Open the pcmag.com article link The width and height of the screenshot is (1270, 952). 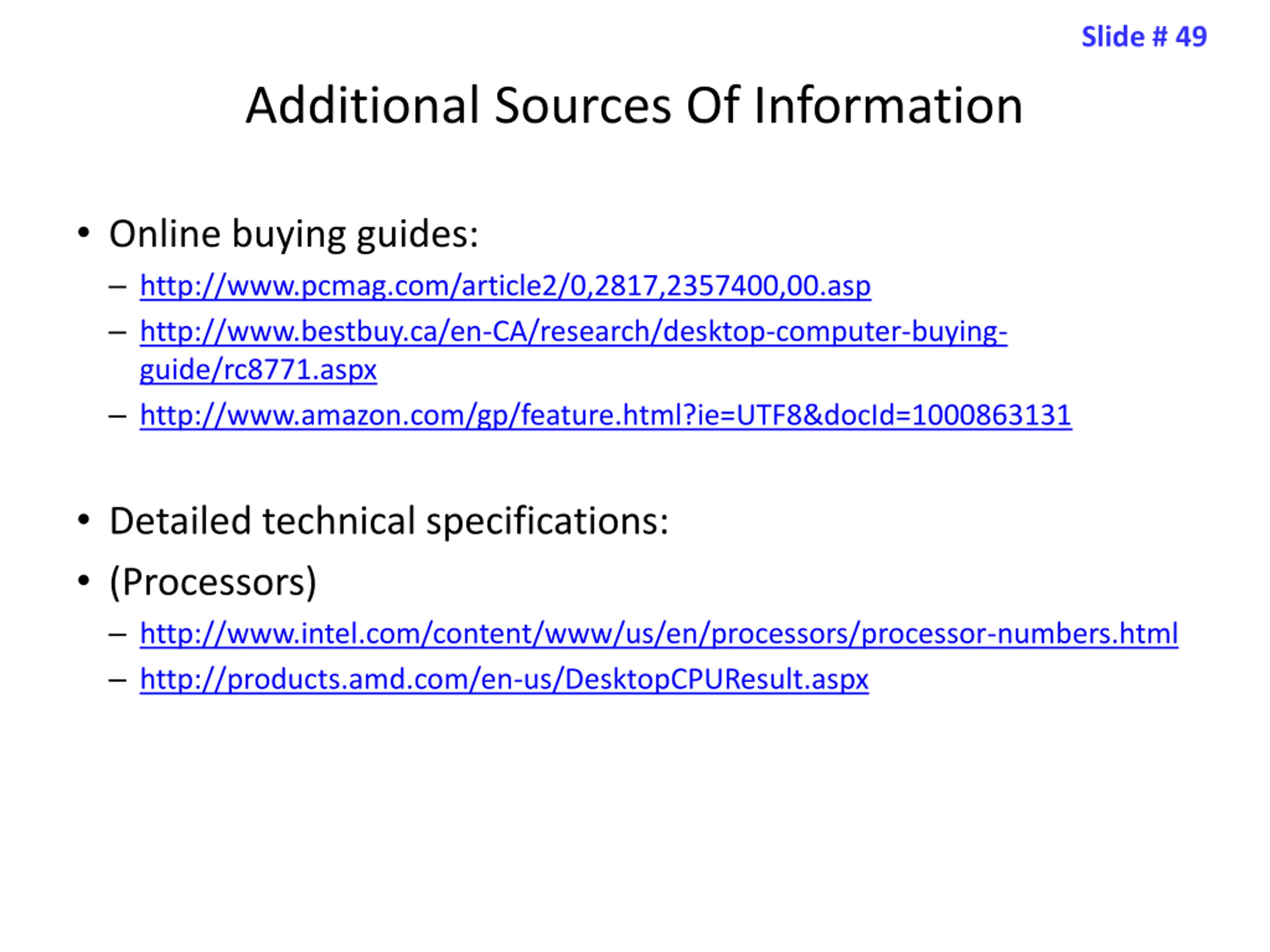(505, 286)
